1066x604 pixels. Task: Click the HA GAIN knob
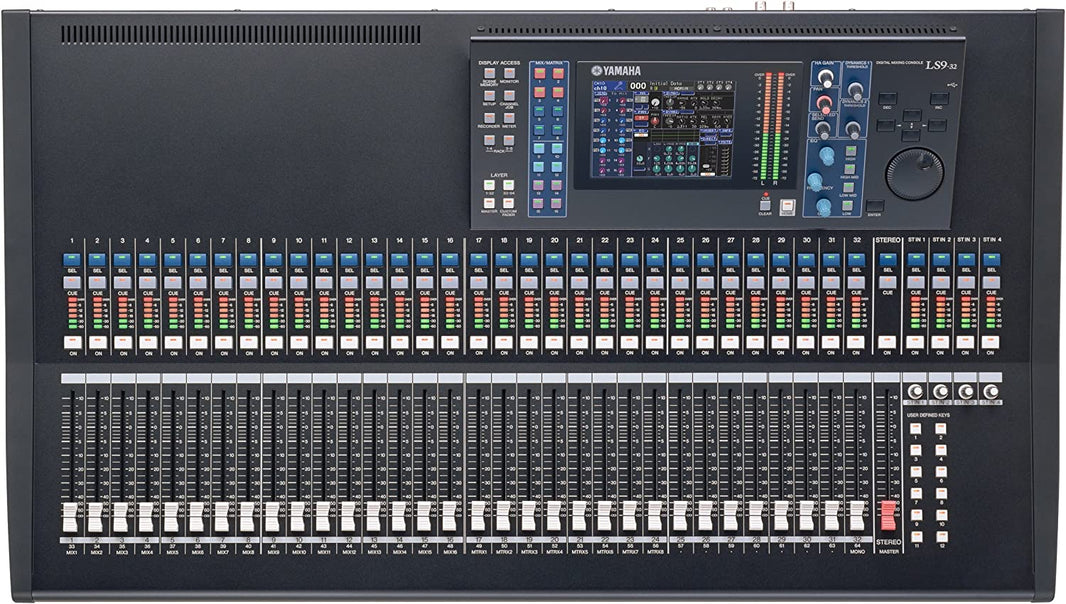825,78
